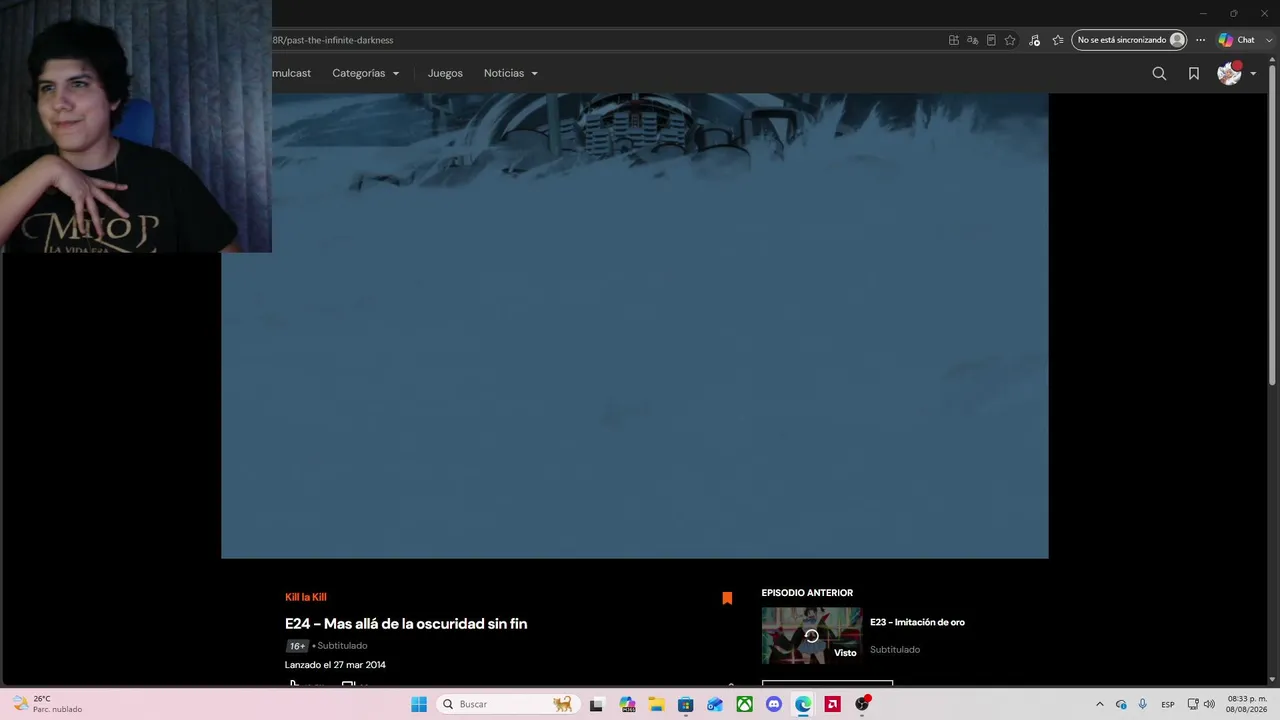Open Microsoft Store from taskbar
The image size is (1280, 720).
(685, 704)
